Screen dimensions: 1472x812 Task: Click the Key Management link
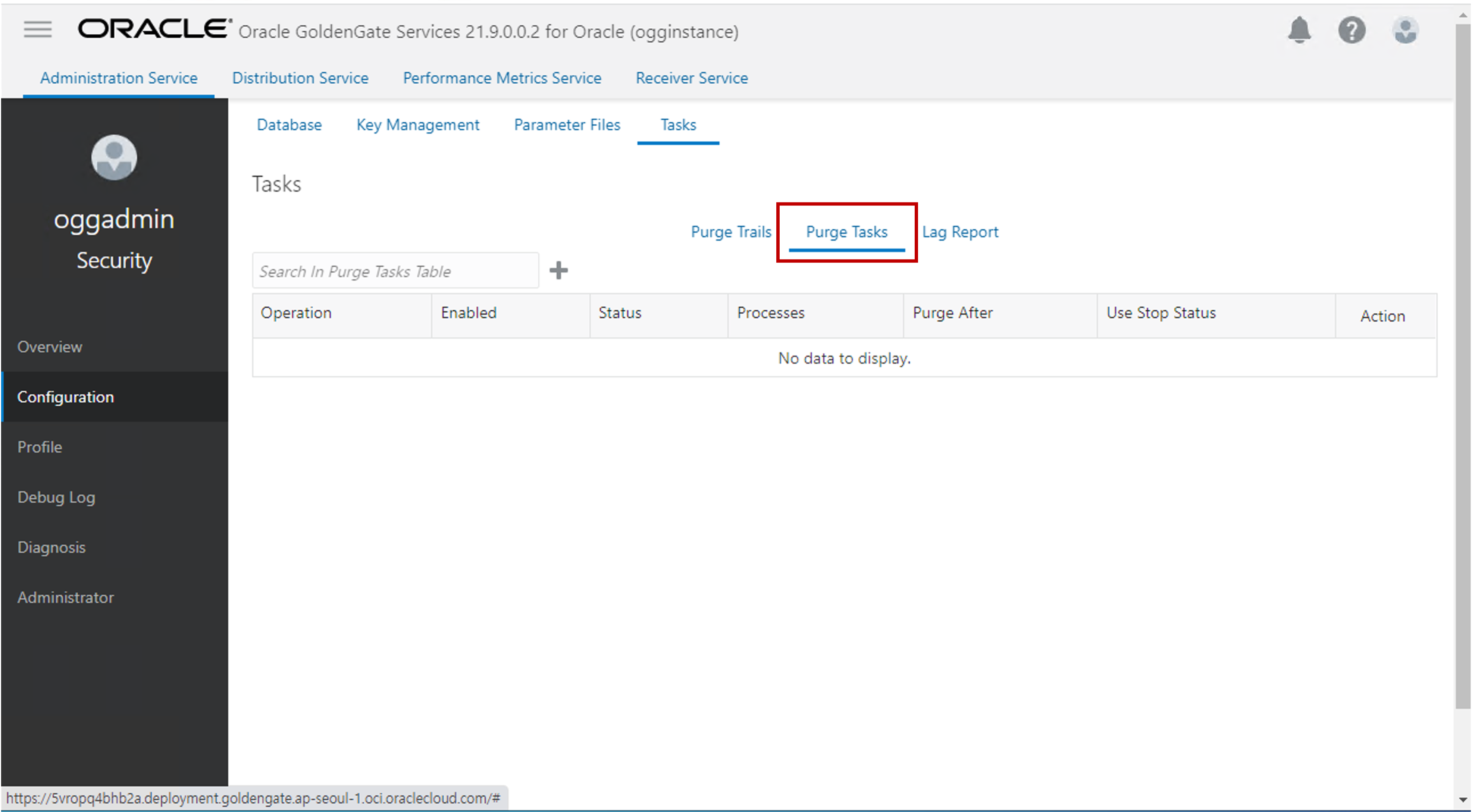[x=419, y=124]
